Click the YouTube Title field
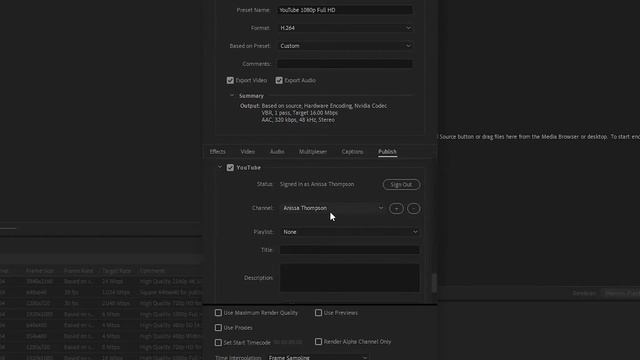This screenshot has width=640, height=360. click(349, 250)
